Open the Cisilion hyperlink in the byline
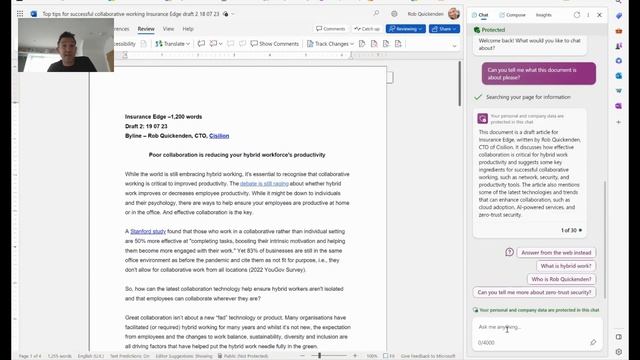 click(x=219, y=136)
